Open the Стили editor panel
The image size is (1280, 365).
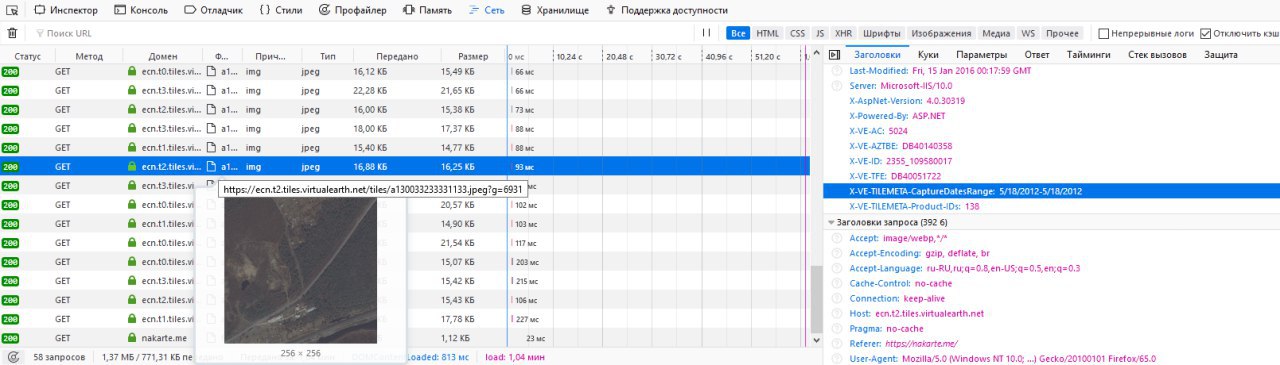click(281, 10)
